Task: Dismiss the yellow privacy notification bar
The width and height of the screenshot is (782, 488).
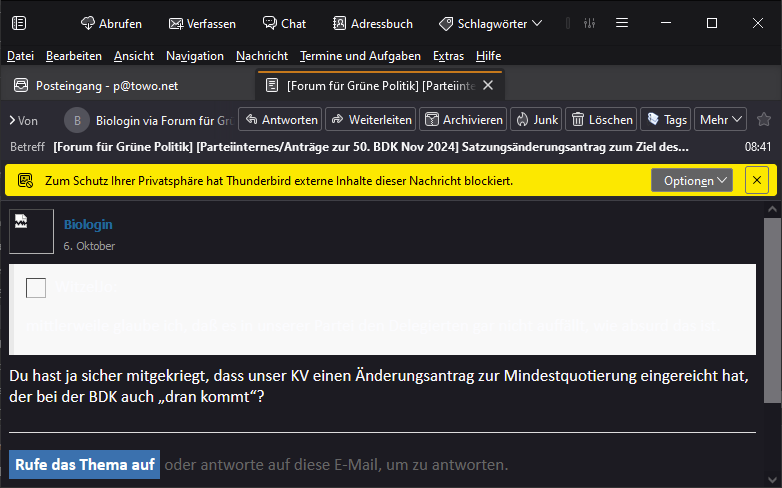Action: 757,180
